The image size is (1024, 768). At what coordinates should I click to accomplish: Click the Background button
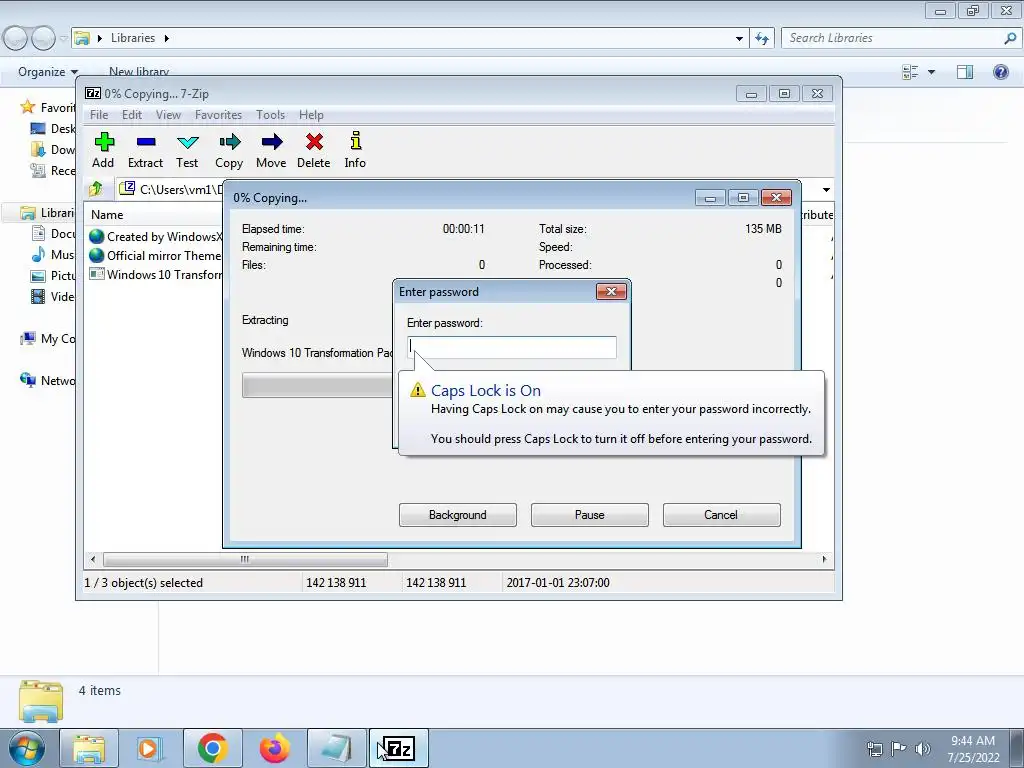458,515
